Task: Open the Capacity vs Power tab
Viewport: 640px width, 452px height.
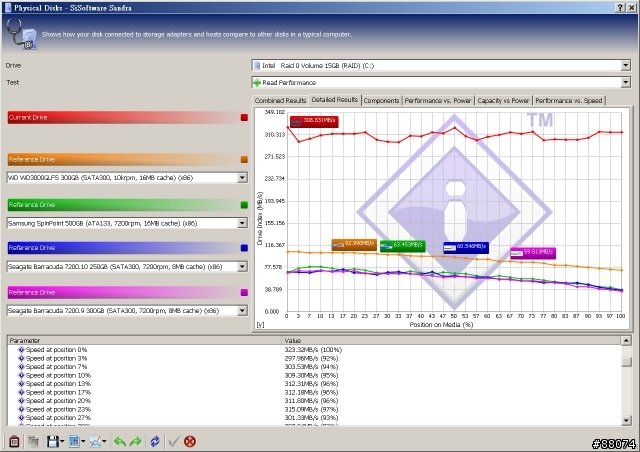Action: coord(503,100)
